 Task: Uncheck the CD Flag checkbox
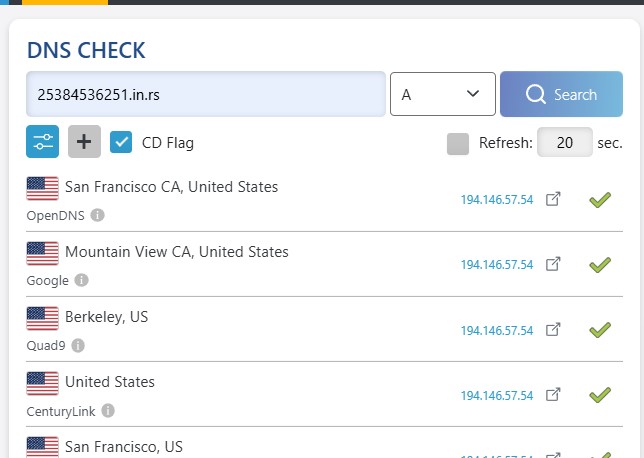121,142
